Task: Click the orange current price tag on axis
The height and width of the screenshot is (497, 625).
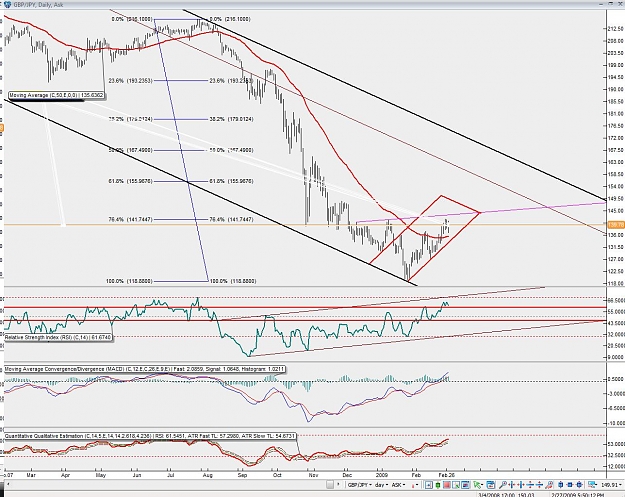Action: click(615, 225)
